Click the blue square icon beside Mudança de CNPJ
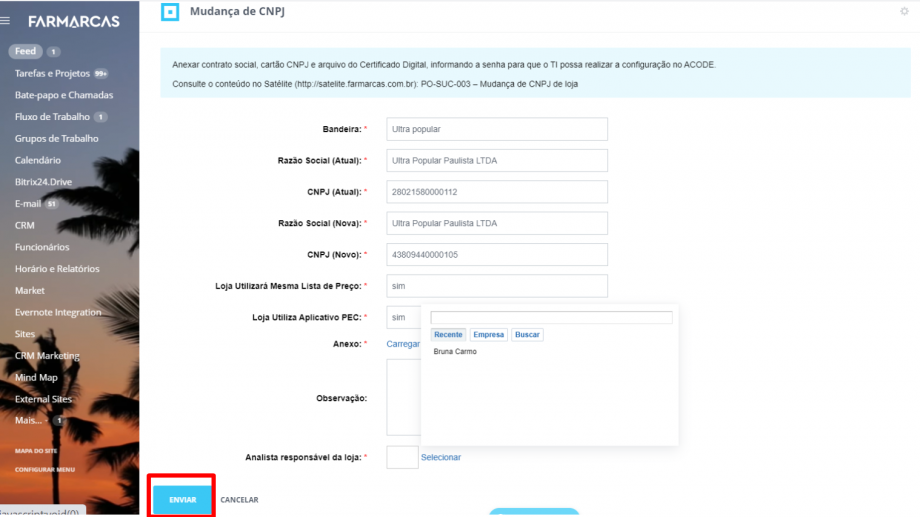This screenshot has height=517, width=920. pos(171,12)
